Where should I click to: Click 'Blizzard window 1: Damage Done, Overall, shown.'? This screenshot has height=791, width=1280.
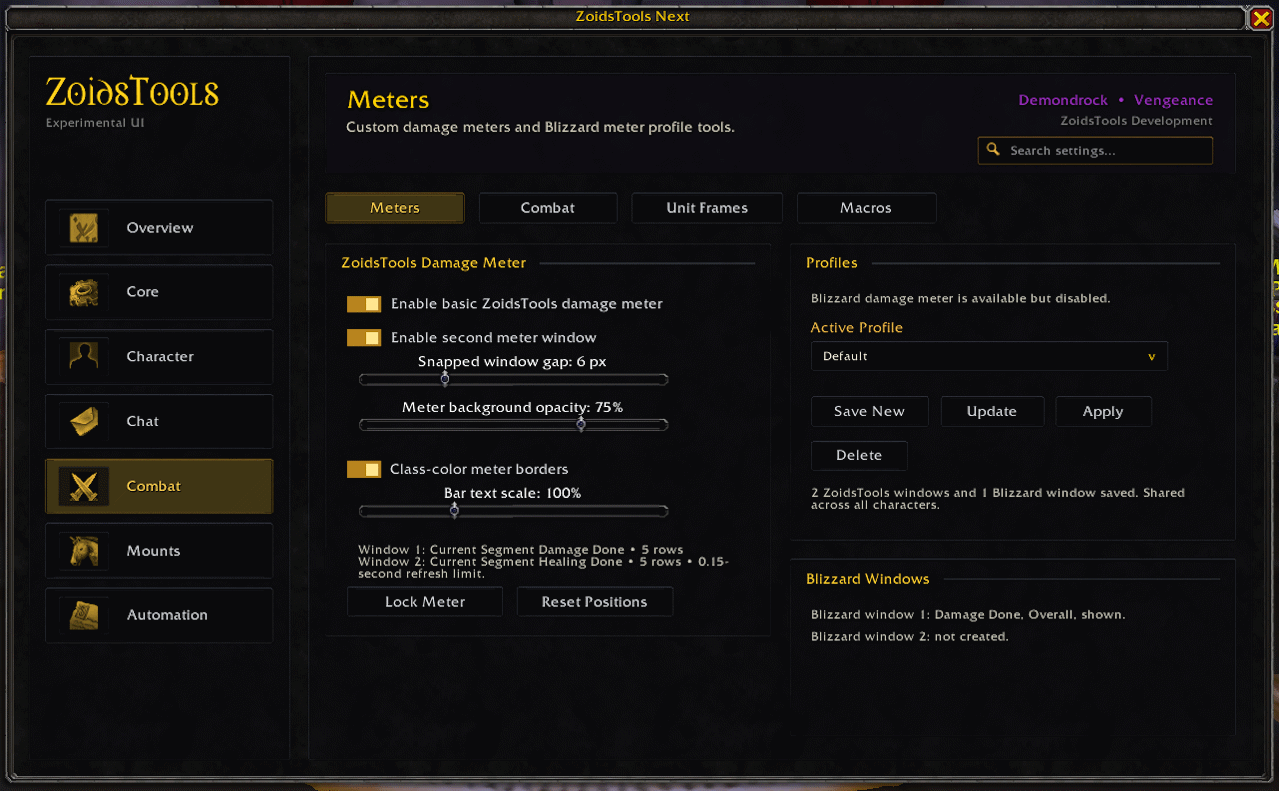pos(968,615)
